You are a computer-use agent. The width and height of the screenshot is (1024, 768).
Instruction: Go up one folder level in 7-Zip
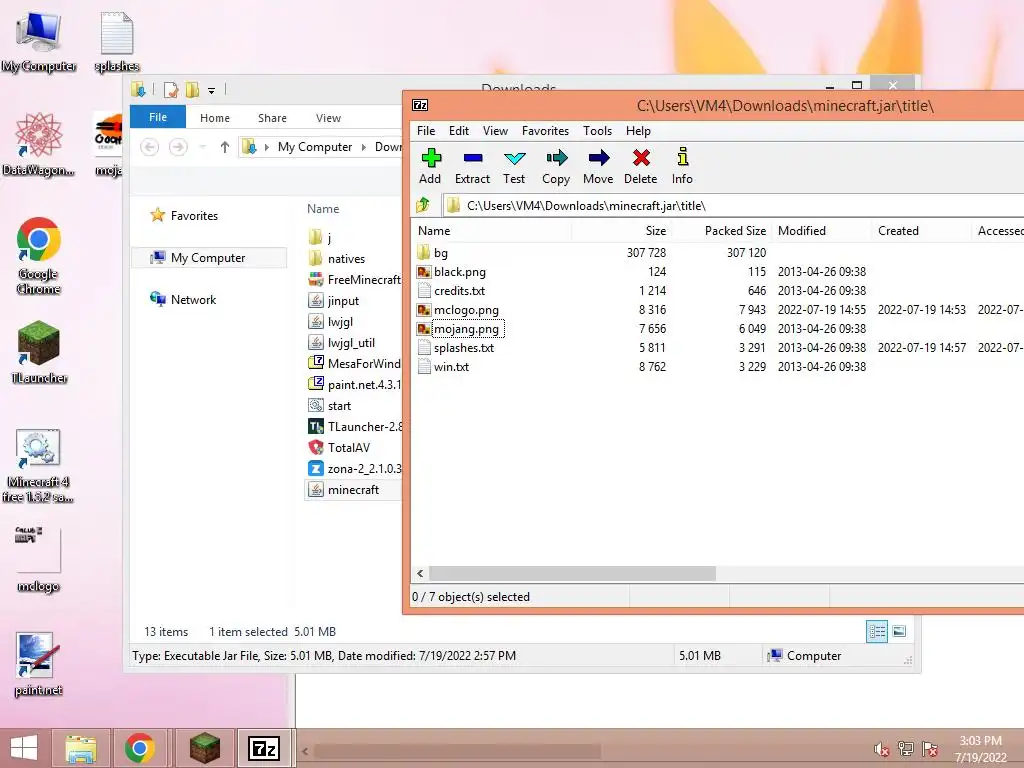coord(423,206)
